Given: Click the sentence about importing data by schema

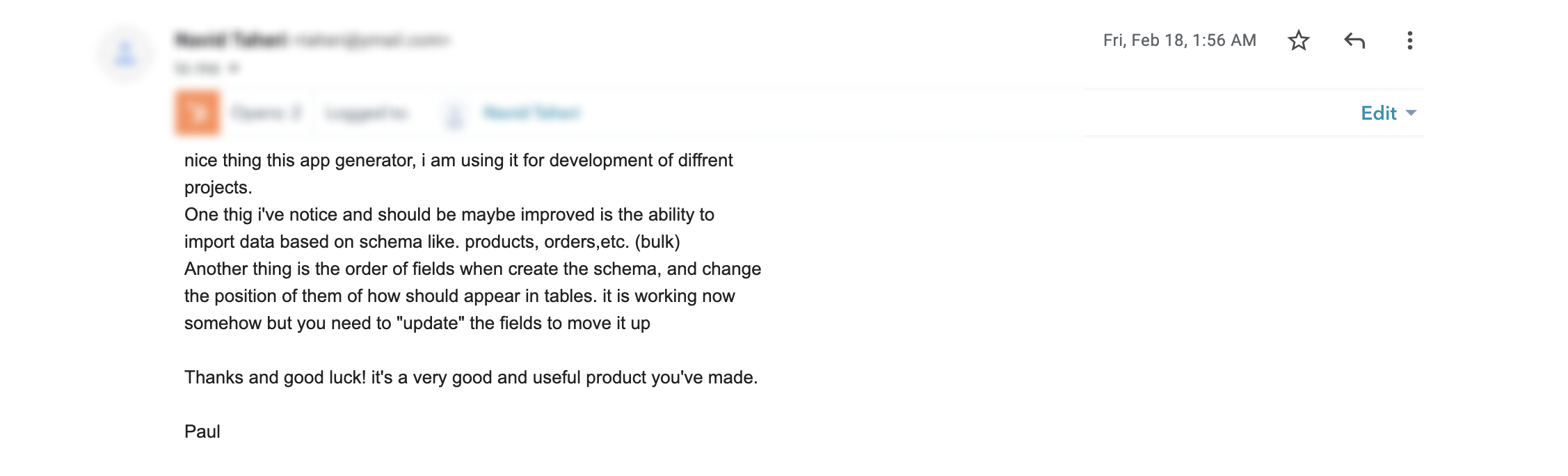Looking at the screenshot, I should coord(431,241).
